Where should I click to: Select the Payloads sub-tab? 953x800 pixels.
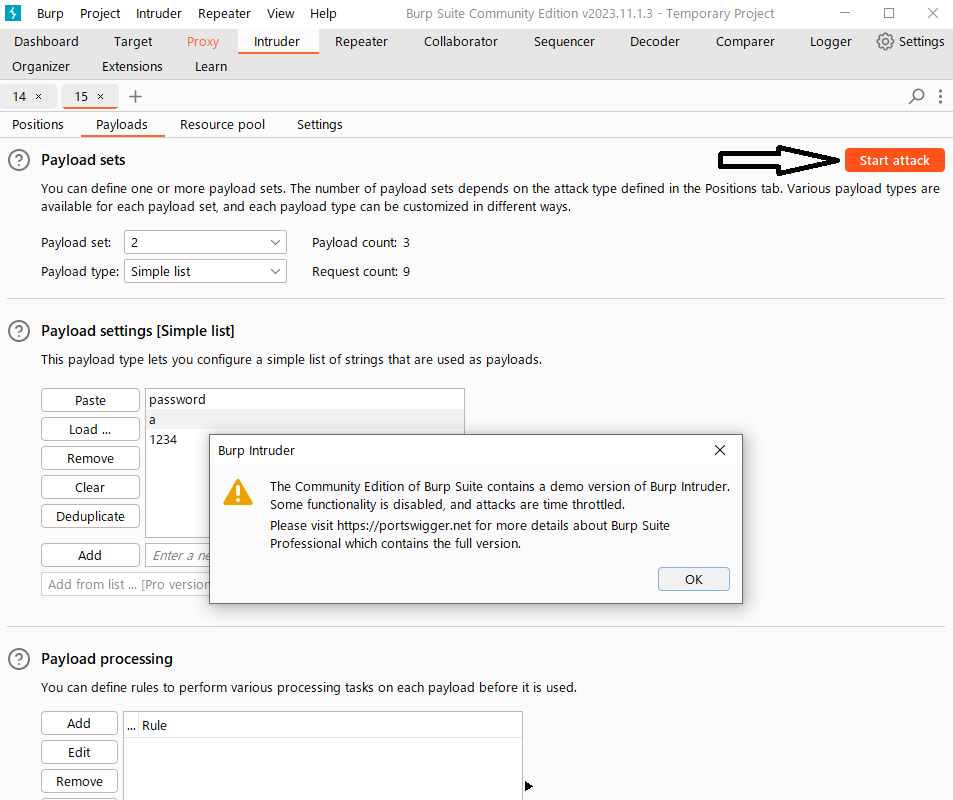(x=122, y=125)
